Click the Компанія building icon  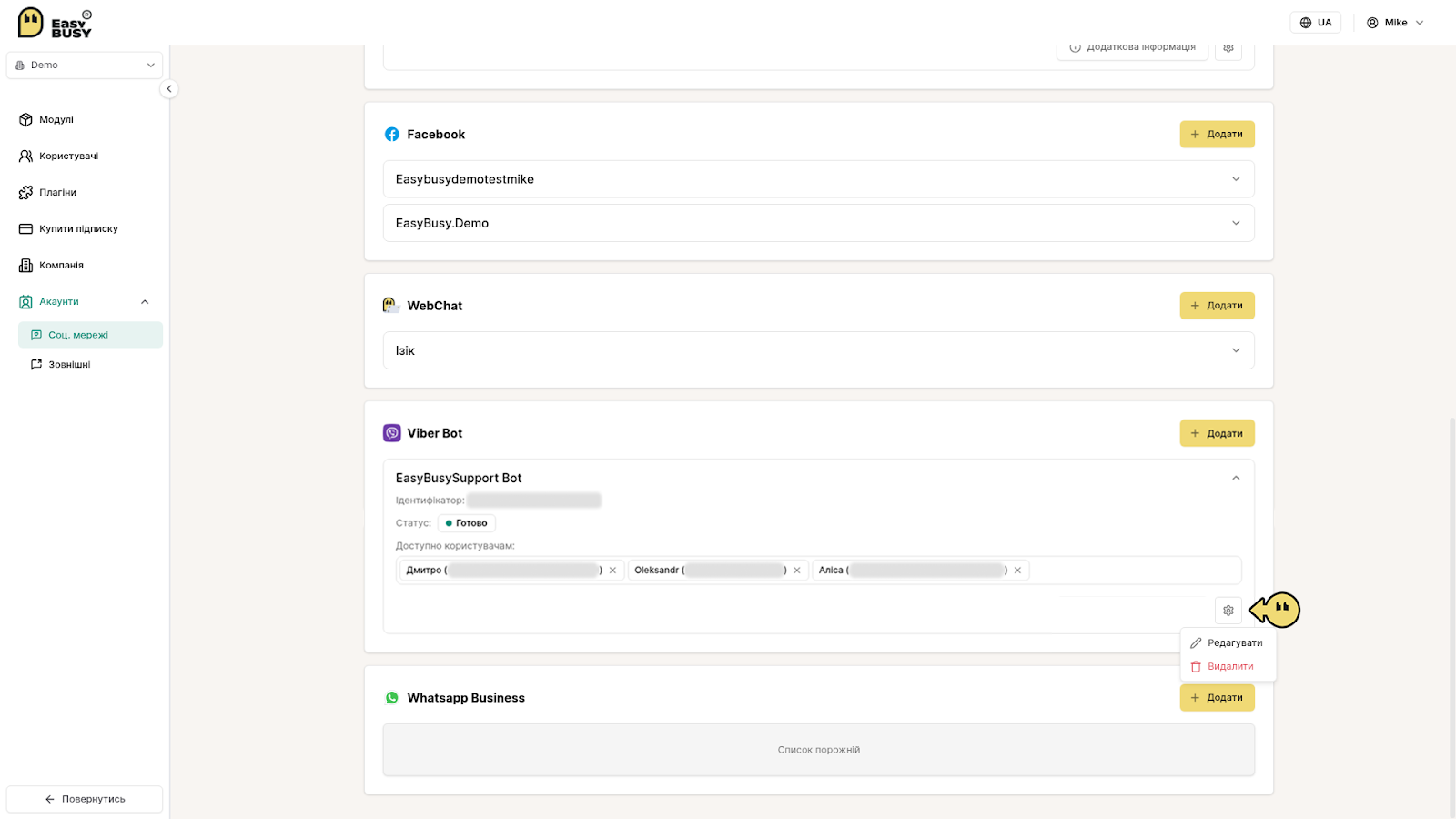click(25, 266)
